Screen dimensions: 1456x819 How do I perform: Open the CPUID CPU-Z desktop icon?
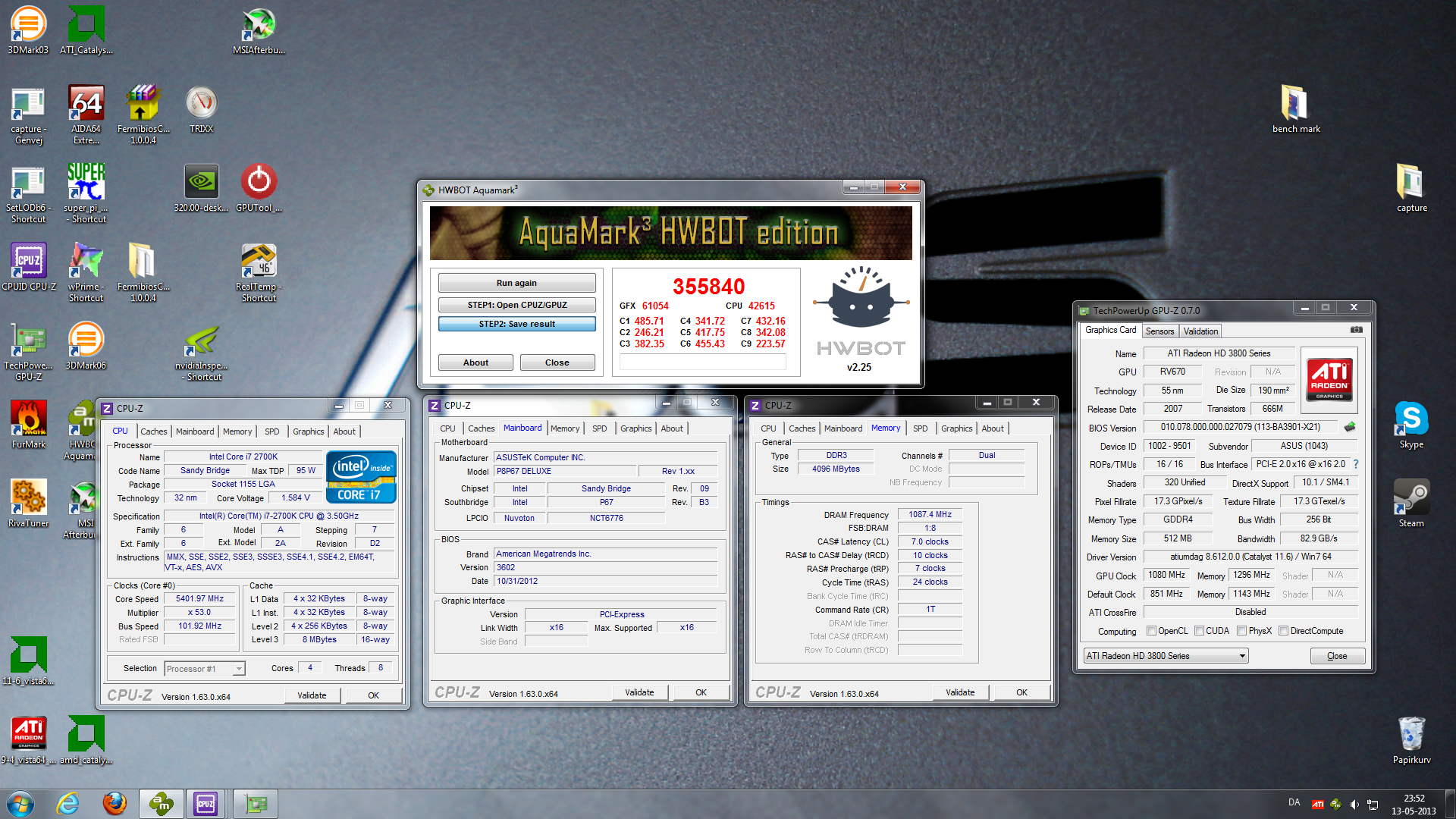click(x=29, y=267)
